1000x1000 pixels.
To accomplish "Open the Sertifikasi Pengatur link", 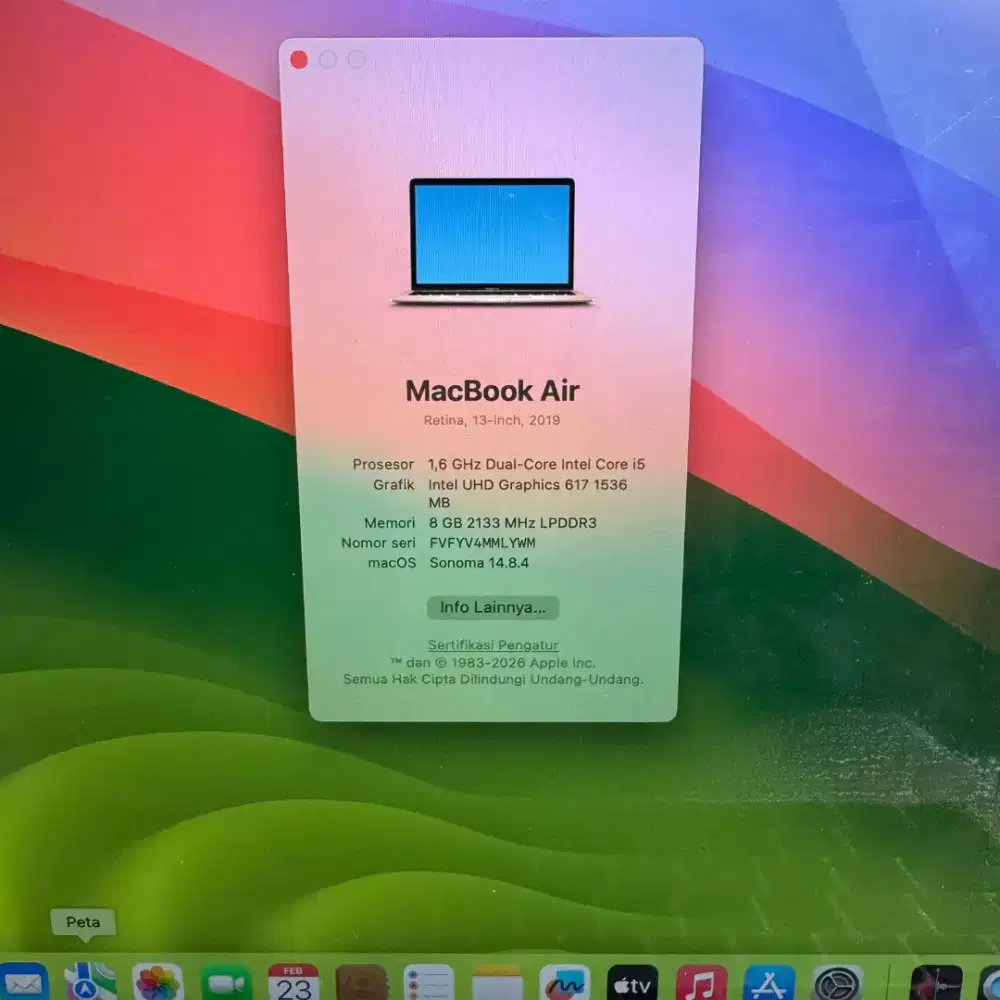I will [x=493, y=645].
